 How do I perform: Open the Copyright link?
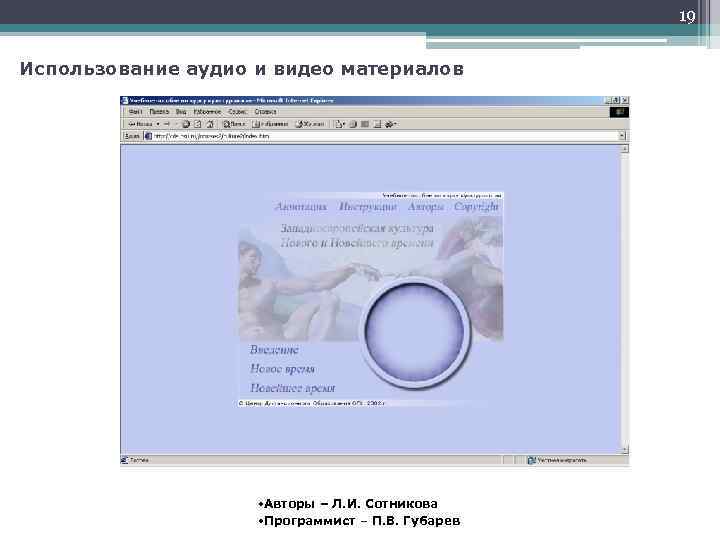[476, 207]
